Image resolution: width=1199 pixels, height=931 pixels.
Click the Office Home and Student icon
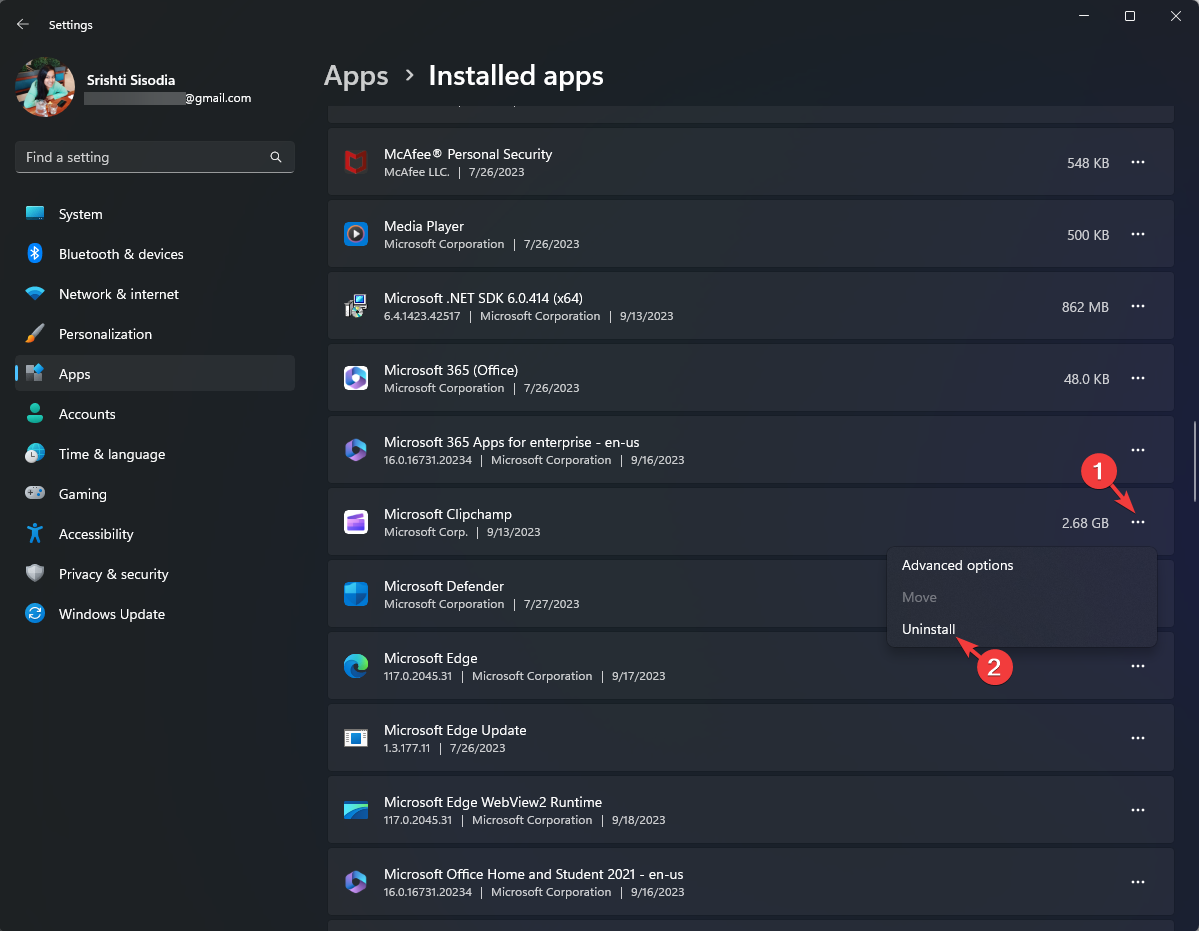pos(356,882)
